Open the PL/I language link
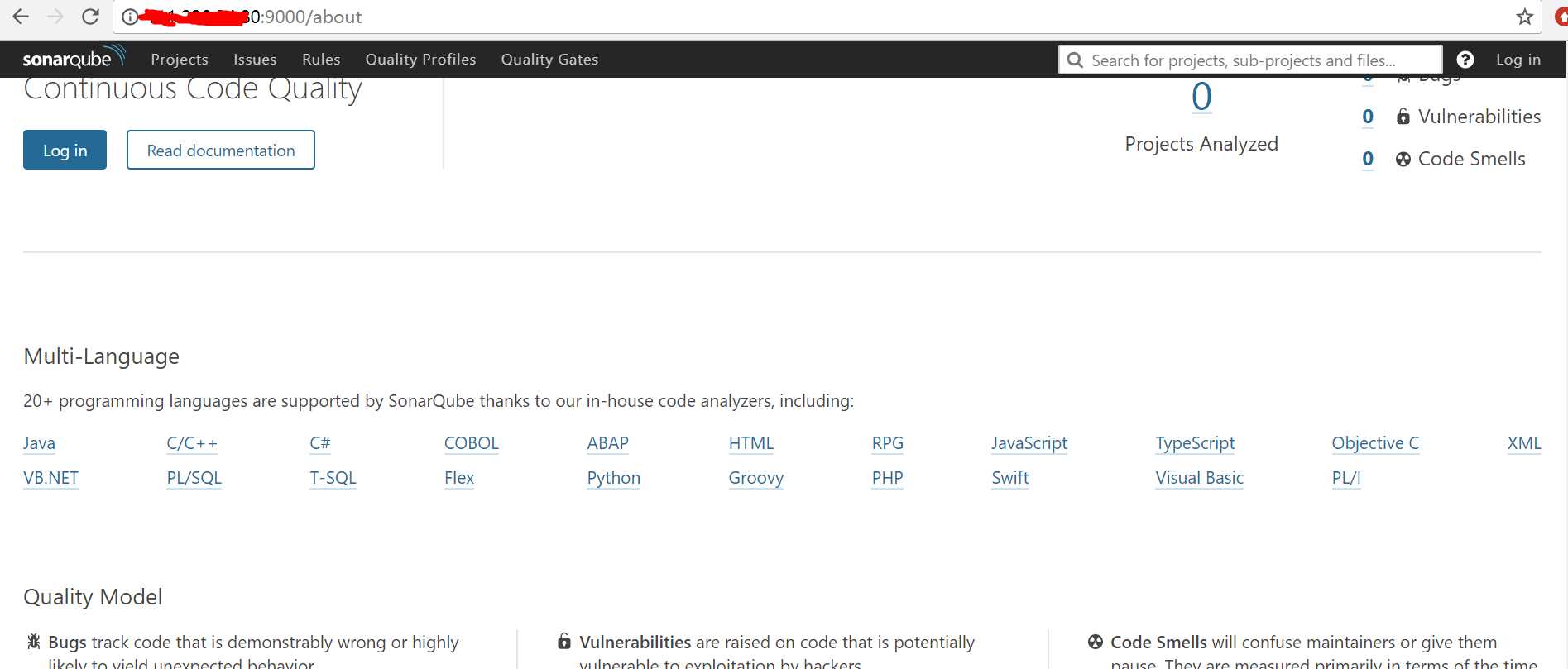This screenshot has width=1568, height=669. tap(1345, 478)
